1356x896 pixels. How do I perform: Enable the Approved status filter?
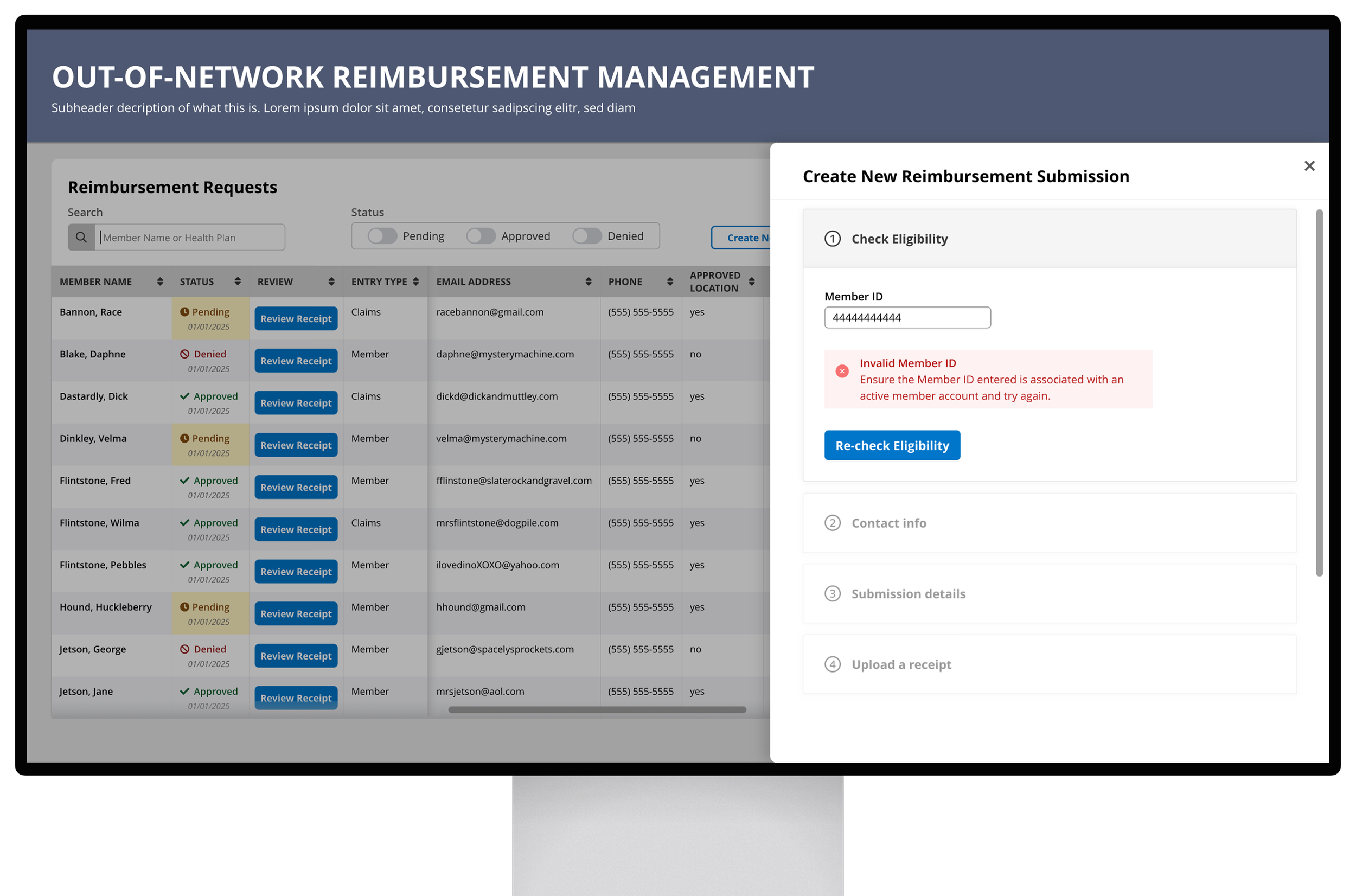(x=481, y=236)
